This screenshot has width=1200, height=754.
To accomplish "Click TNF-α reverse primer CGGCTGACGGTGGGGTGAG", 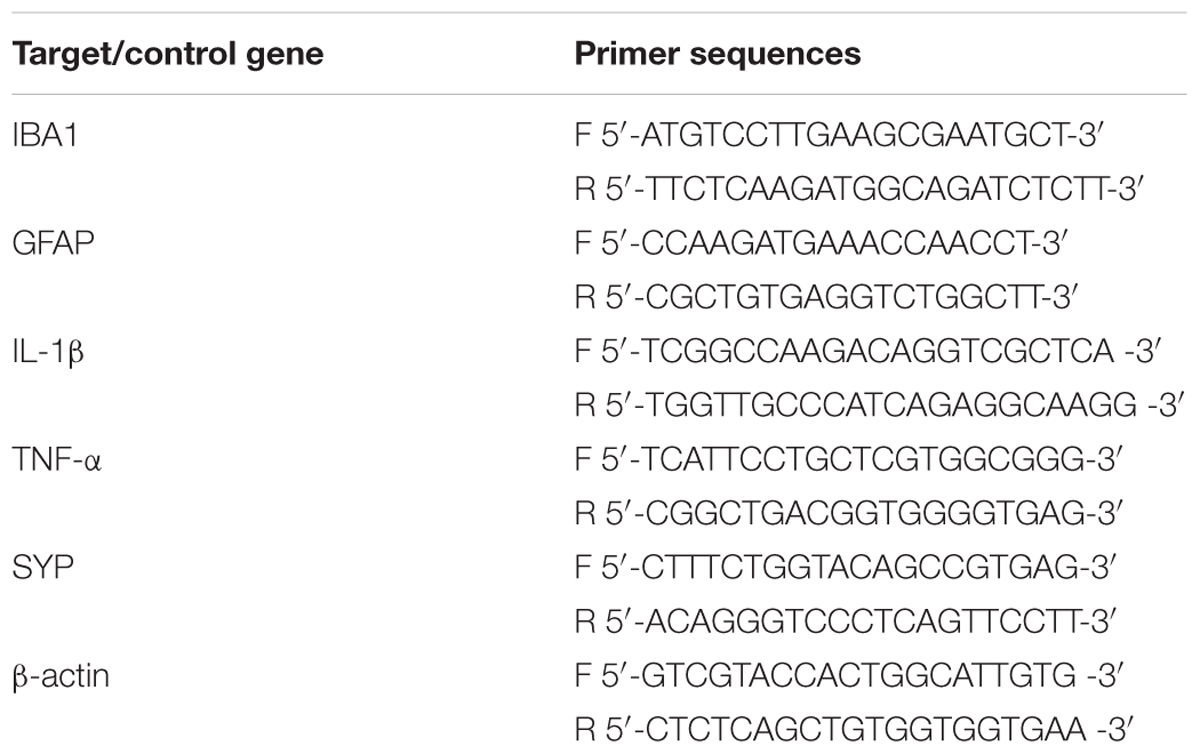I will [839, 514].
